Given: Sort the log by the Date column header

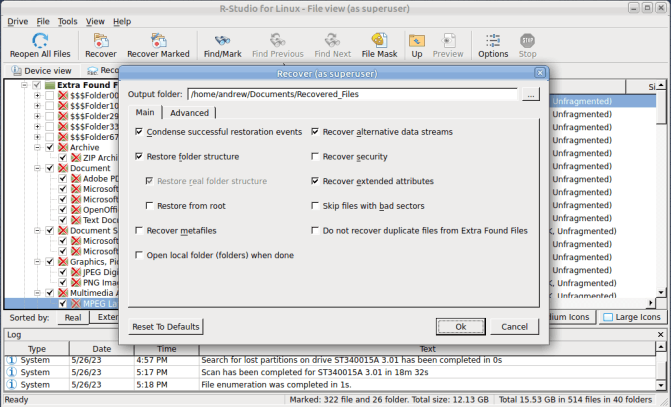Looking at the screenshot, I should click(102, 349).
